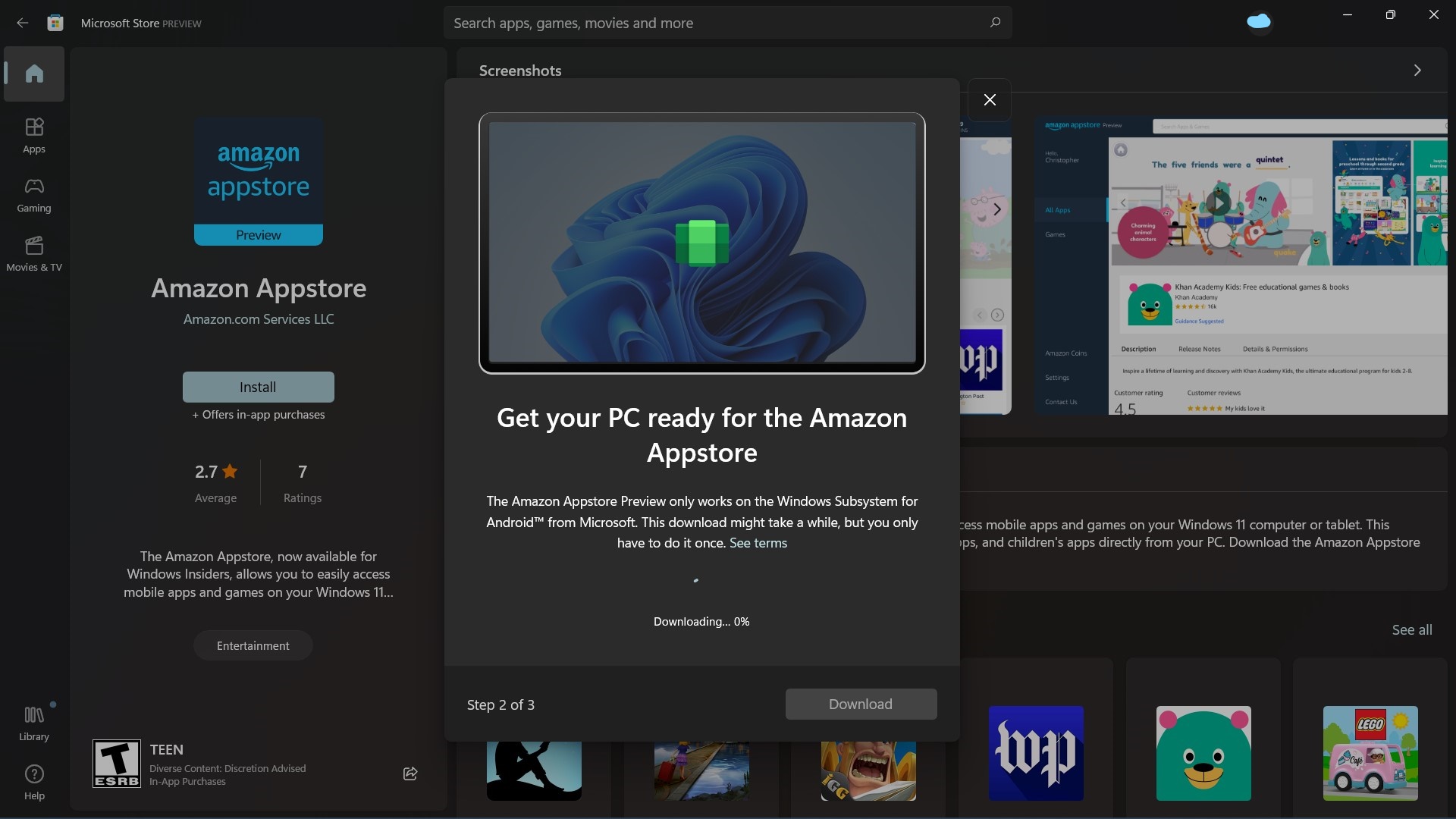1456x819 pixels.
Task: Click Offers in-app purchases text
Action: pos(258,415)
